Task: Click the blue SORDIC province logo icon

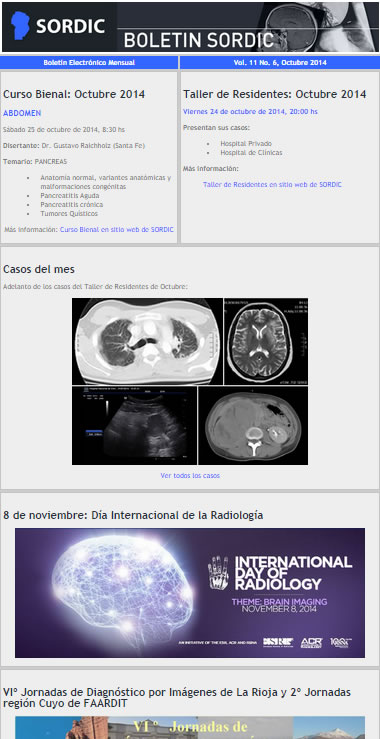Action: 20,26
